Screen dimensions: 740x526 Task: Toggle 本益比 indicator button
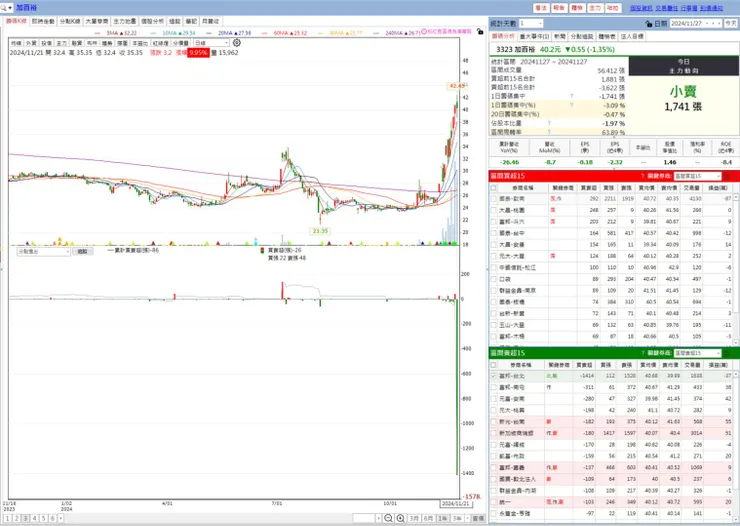tap(140, 43)
